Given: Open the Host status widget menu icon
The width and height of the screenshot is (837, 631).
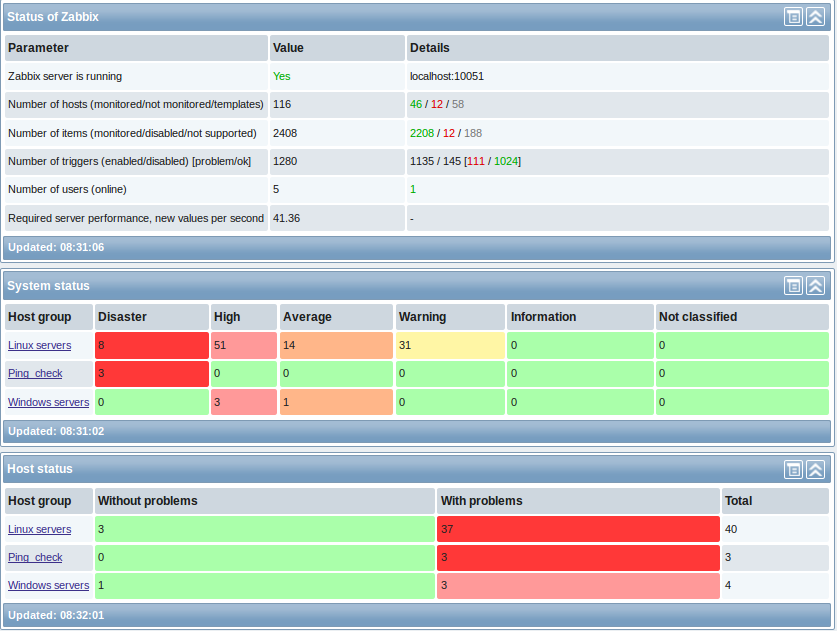Looking at the screenshot, I should pos(793,469).
